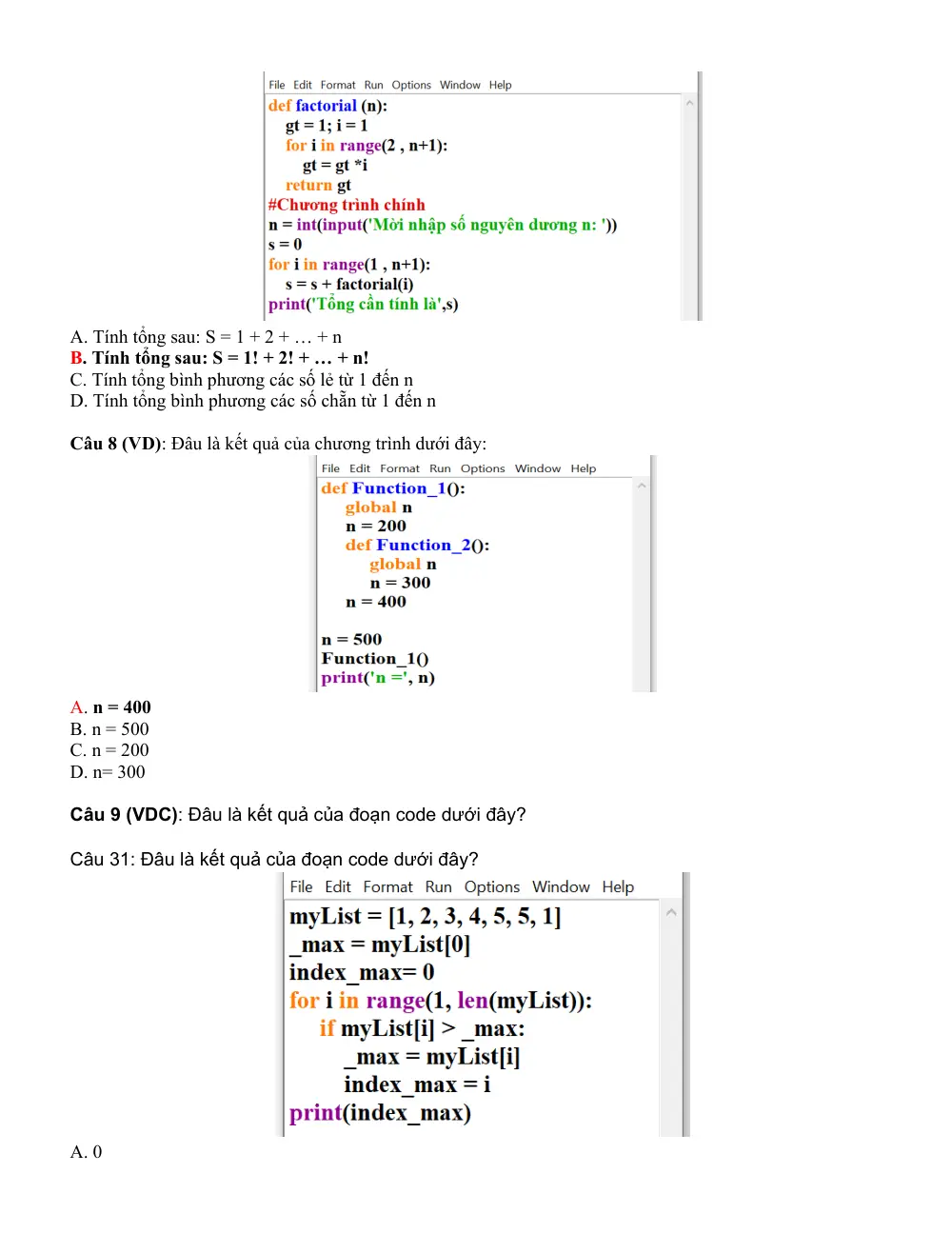Screen dimensions: 952x1233
Task: Open File menu in the factorial code window
Action: [277, 85]
